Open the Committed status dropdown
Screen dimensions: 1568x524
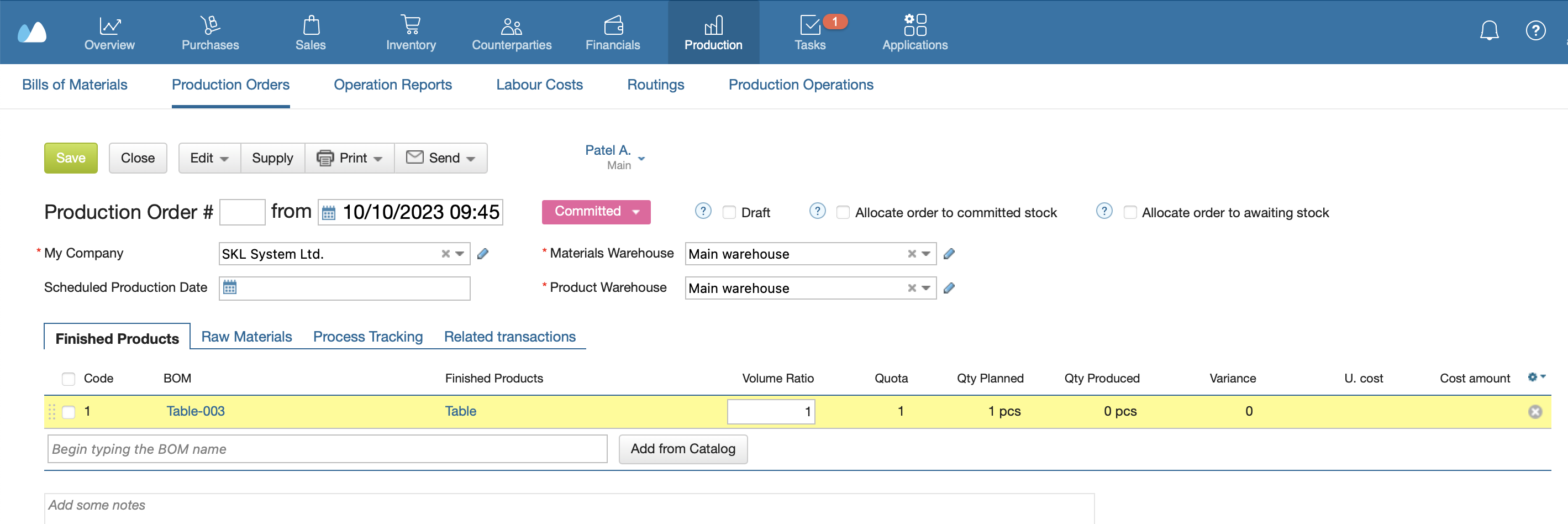596,212
